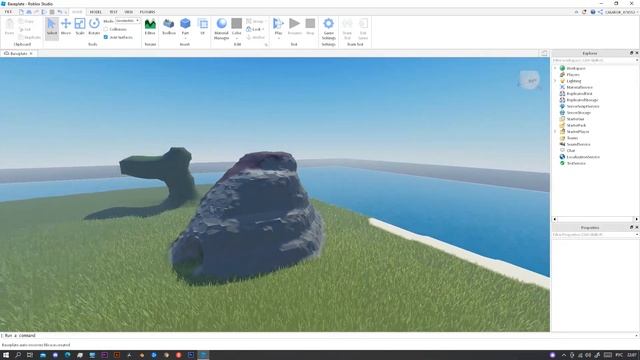Undock the Explorer panel
Viewport: 640px width, 360px height.
tap(631, 53)
